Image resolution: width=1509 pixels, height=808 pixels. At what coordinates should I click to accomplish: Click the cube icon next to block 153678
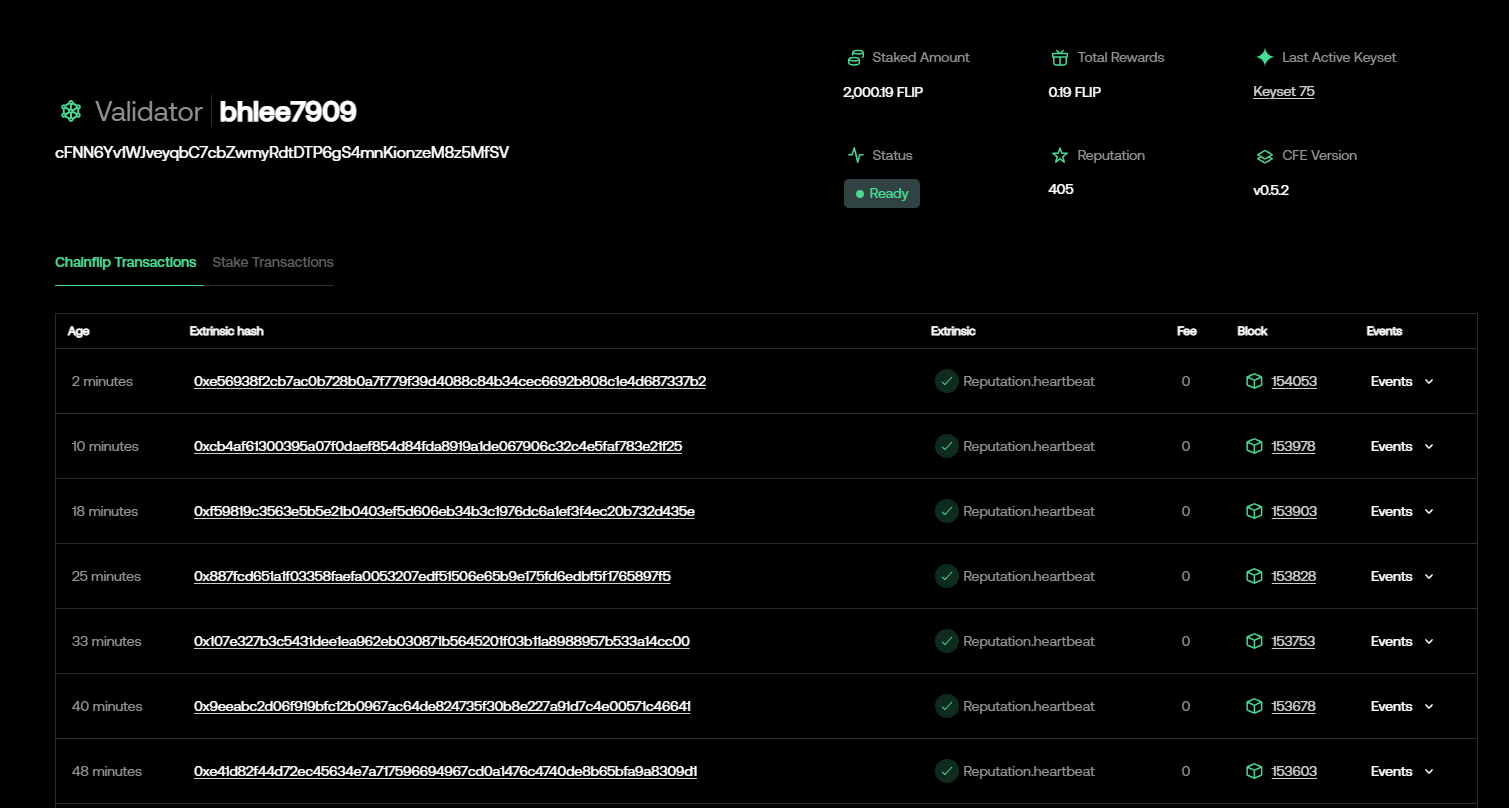[1254, 706]
